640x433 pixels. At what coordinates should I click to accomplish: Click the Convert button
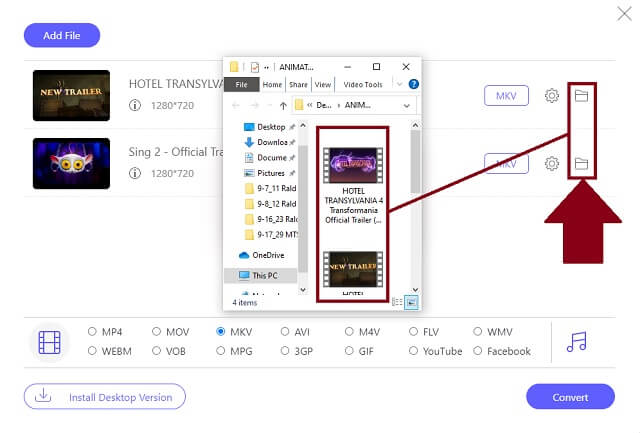point(570,397)
